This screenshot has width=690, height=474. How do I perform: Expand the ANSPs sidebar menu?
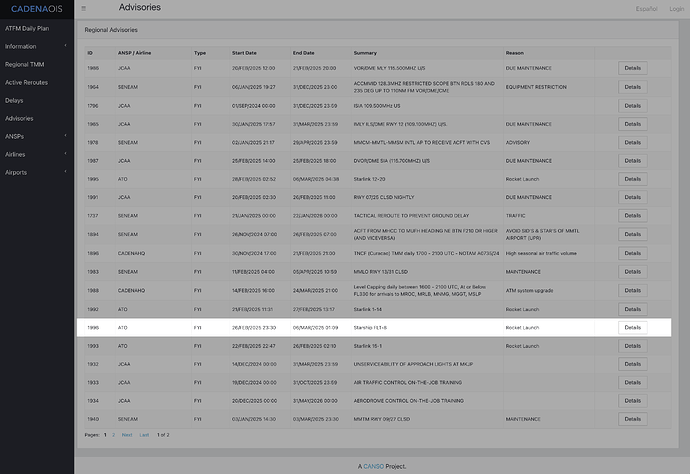pos(37,136)
